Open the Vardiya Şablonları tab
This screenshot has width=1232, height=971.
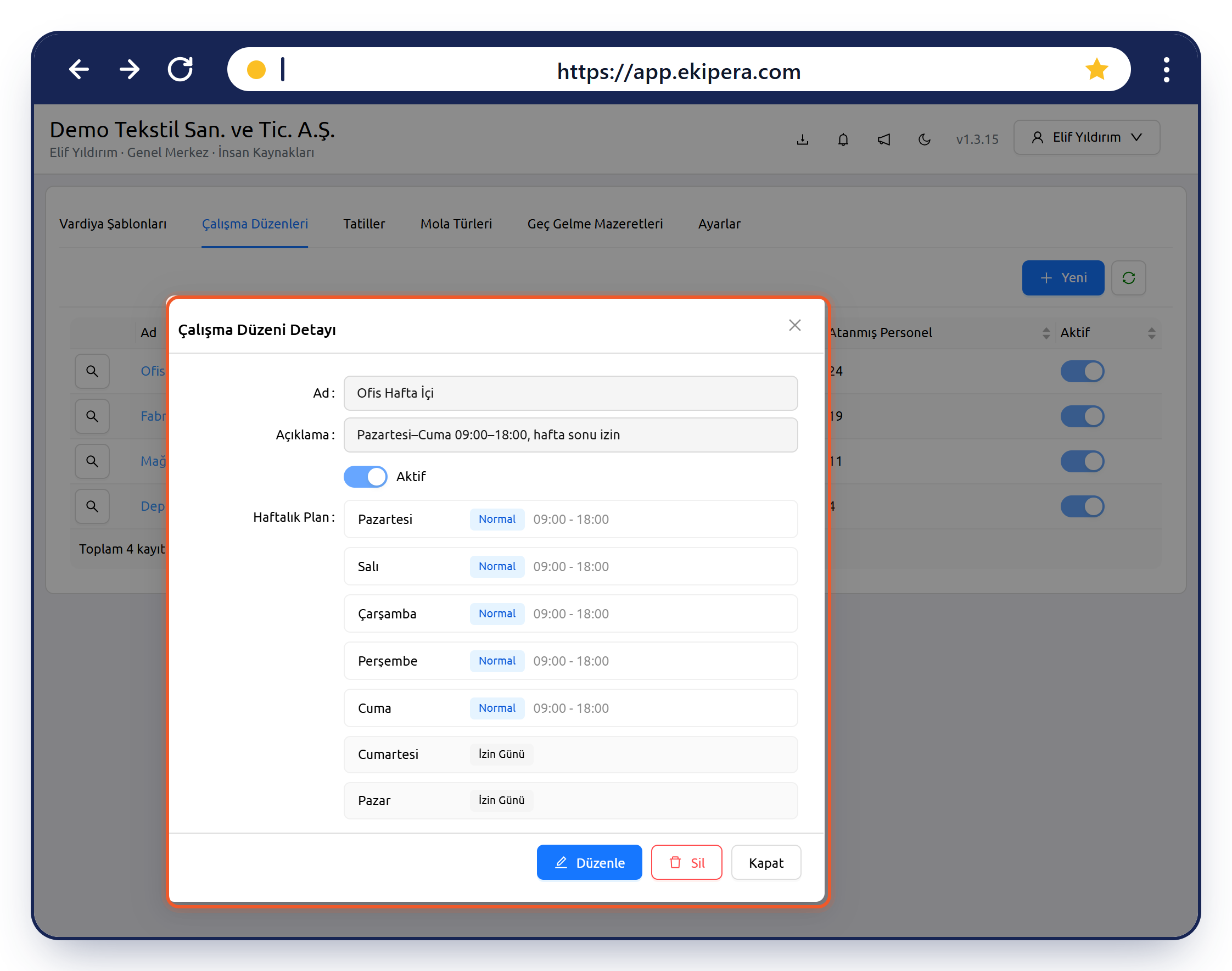click(x=113, y=224)
